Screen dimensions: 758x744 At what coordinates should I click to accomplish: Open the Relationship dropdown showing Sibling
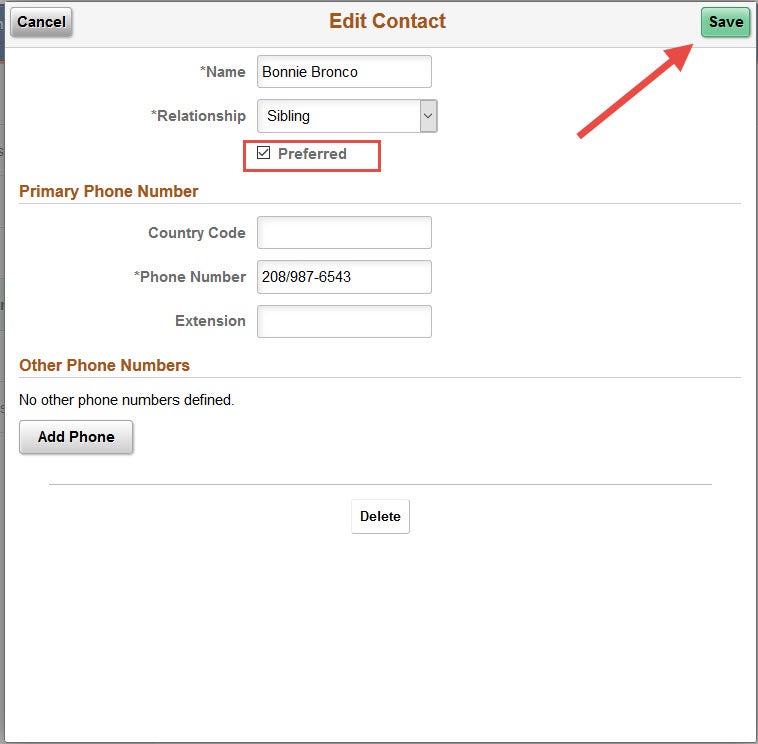click(347, 116)
